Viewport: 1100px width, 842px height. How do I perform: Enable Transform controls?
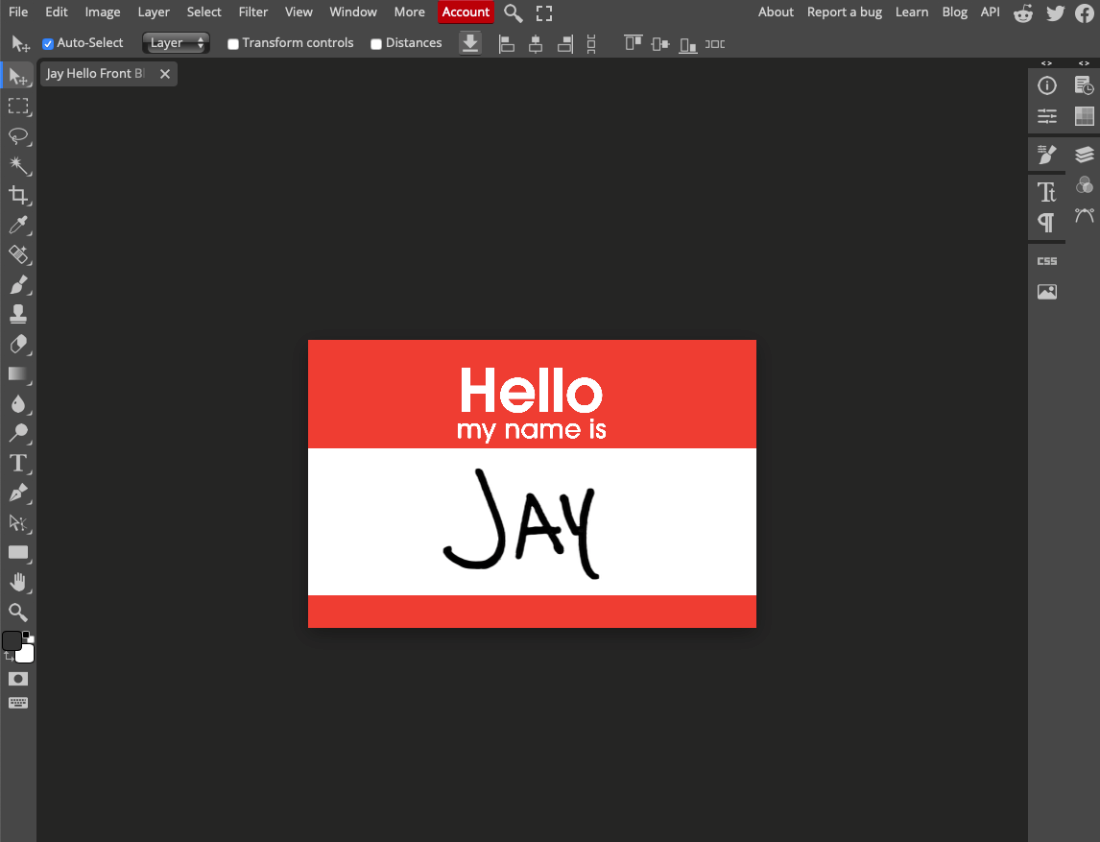pos(233,43)
